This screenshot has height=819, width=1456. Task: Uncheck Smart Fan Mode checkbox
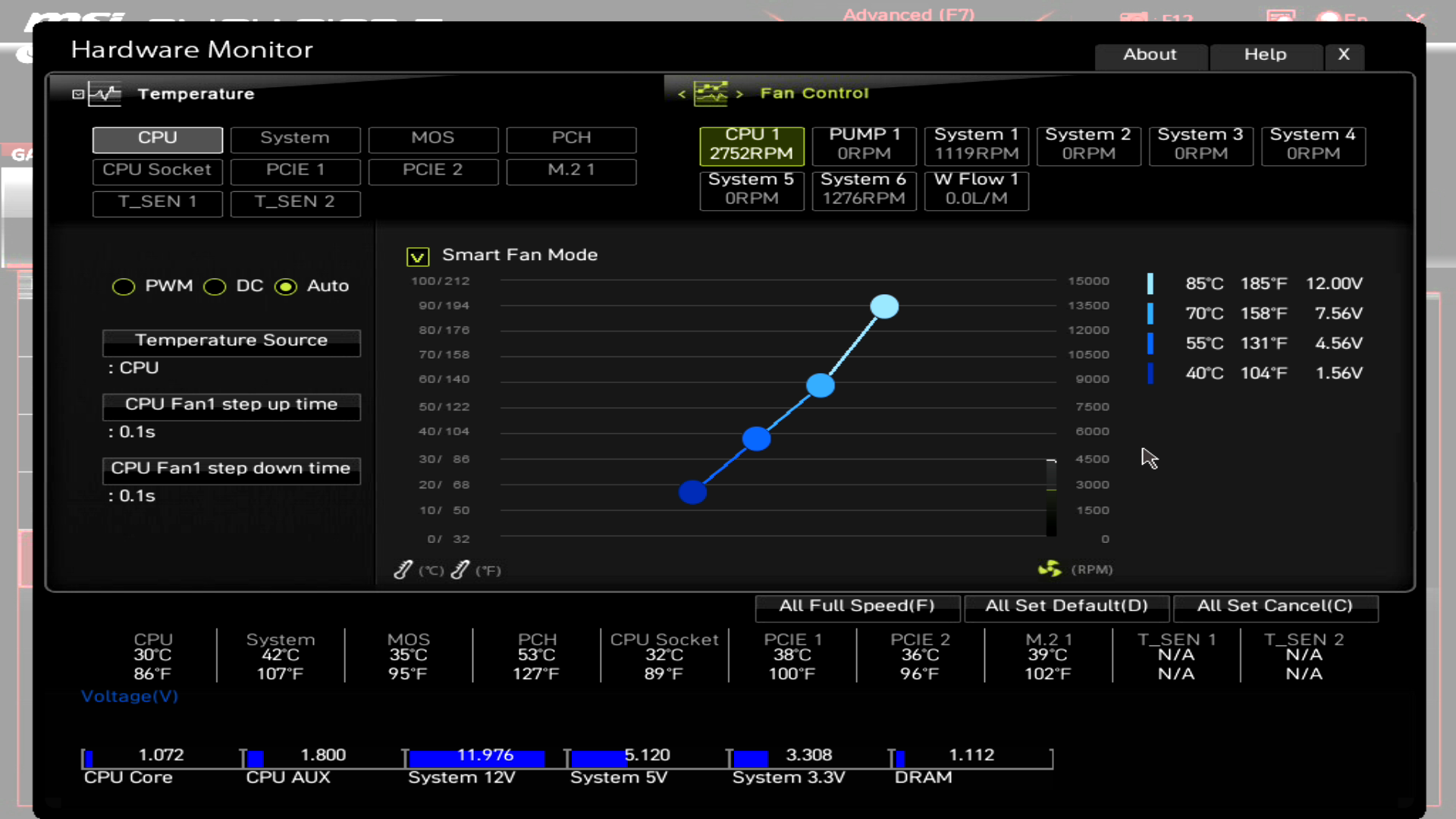pyautogui.click(x=418, y=257)
